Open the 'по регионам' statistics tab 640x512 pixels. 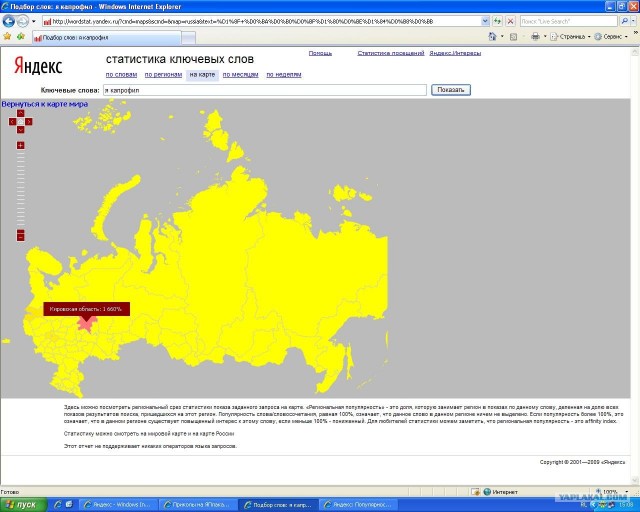click(163, 75)
